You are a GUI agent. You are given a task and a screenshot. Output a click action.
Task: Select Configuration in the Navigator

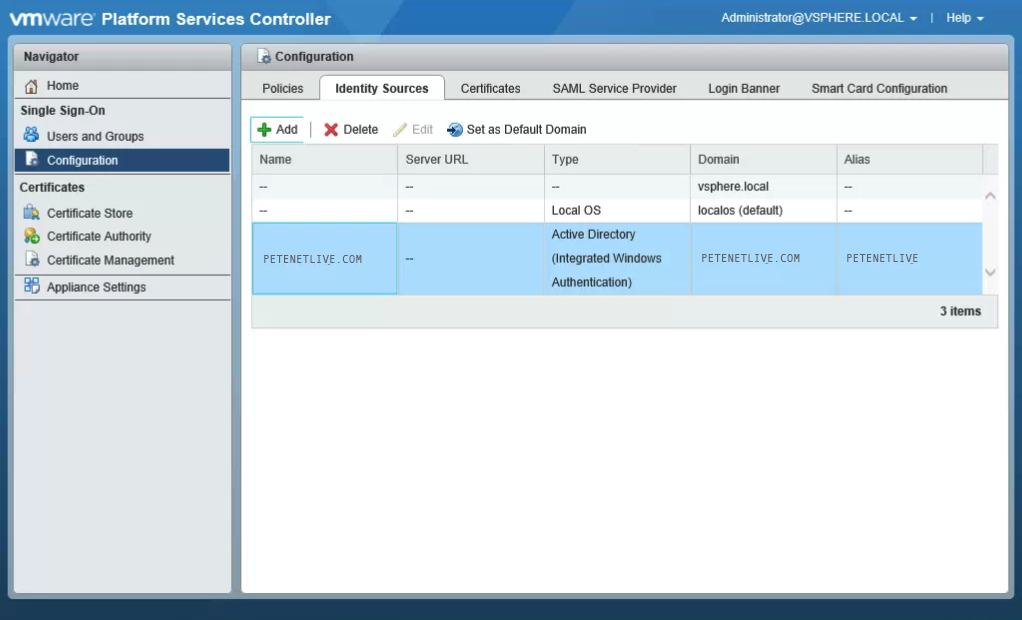pos(123,160)
